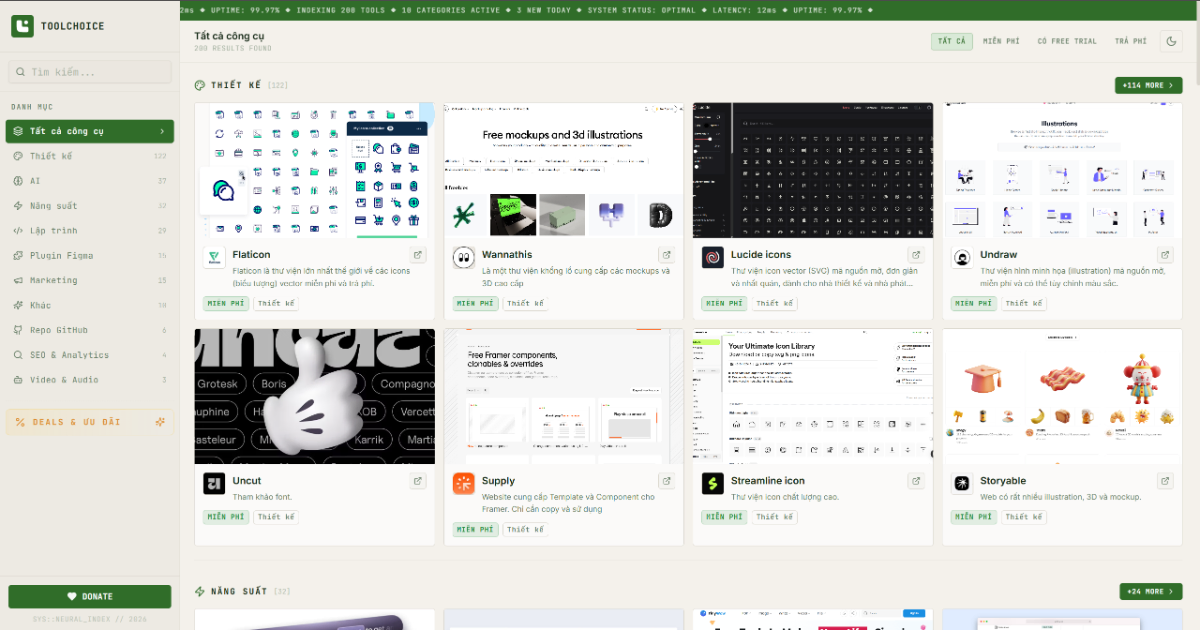This screenshot has height=630, width=1200.
Task: Click the Streamline icon card title
Action: coord(768,481)
